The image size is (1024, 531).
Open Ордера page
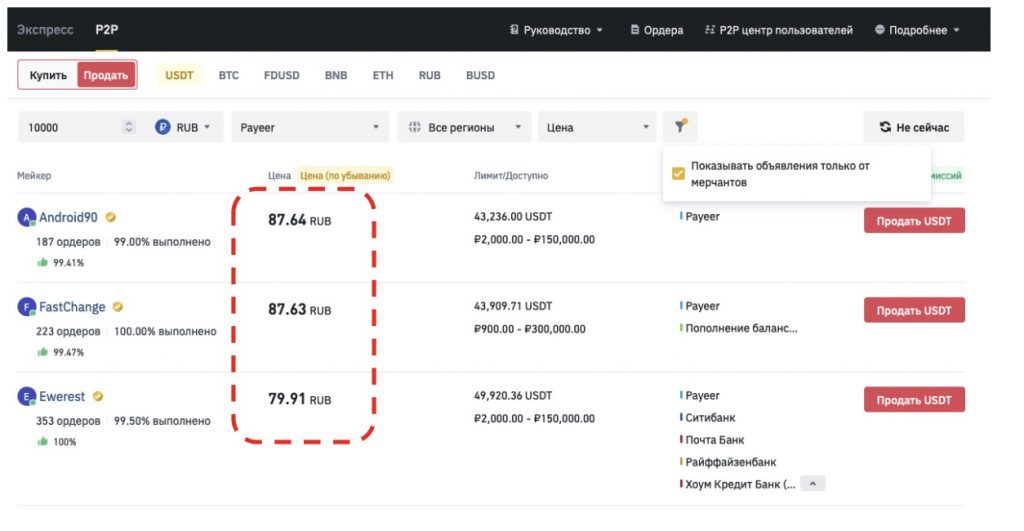click(x=657, y=30)
